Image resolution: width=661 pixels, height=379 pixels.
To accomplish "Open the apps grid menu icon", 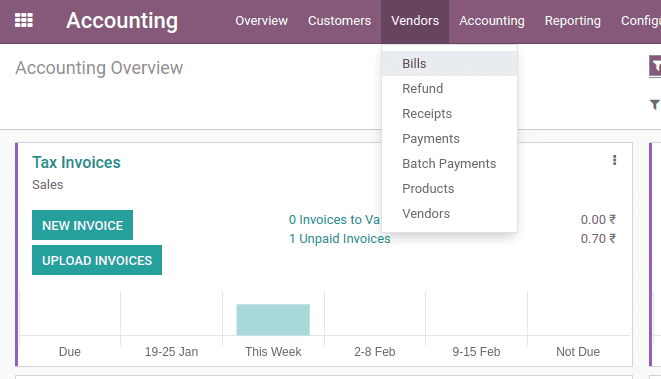I will (x=24, y=20).
